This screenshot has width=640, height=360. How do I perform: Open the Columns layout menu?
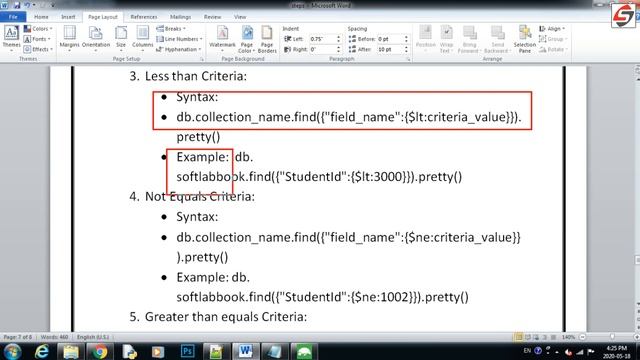pos(142,37)
